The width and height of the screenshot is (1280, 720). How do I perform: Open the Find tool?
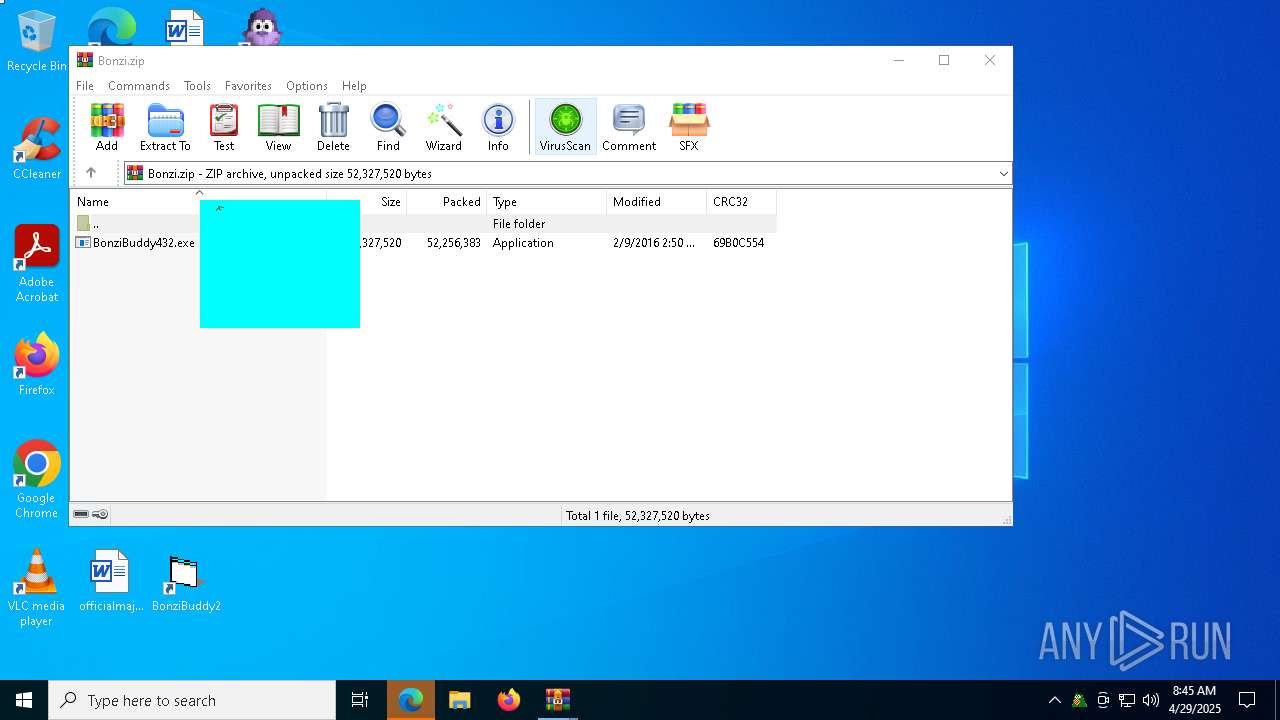(388, 127)
